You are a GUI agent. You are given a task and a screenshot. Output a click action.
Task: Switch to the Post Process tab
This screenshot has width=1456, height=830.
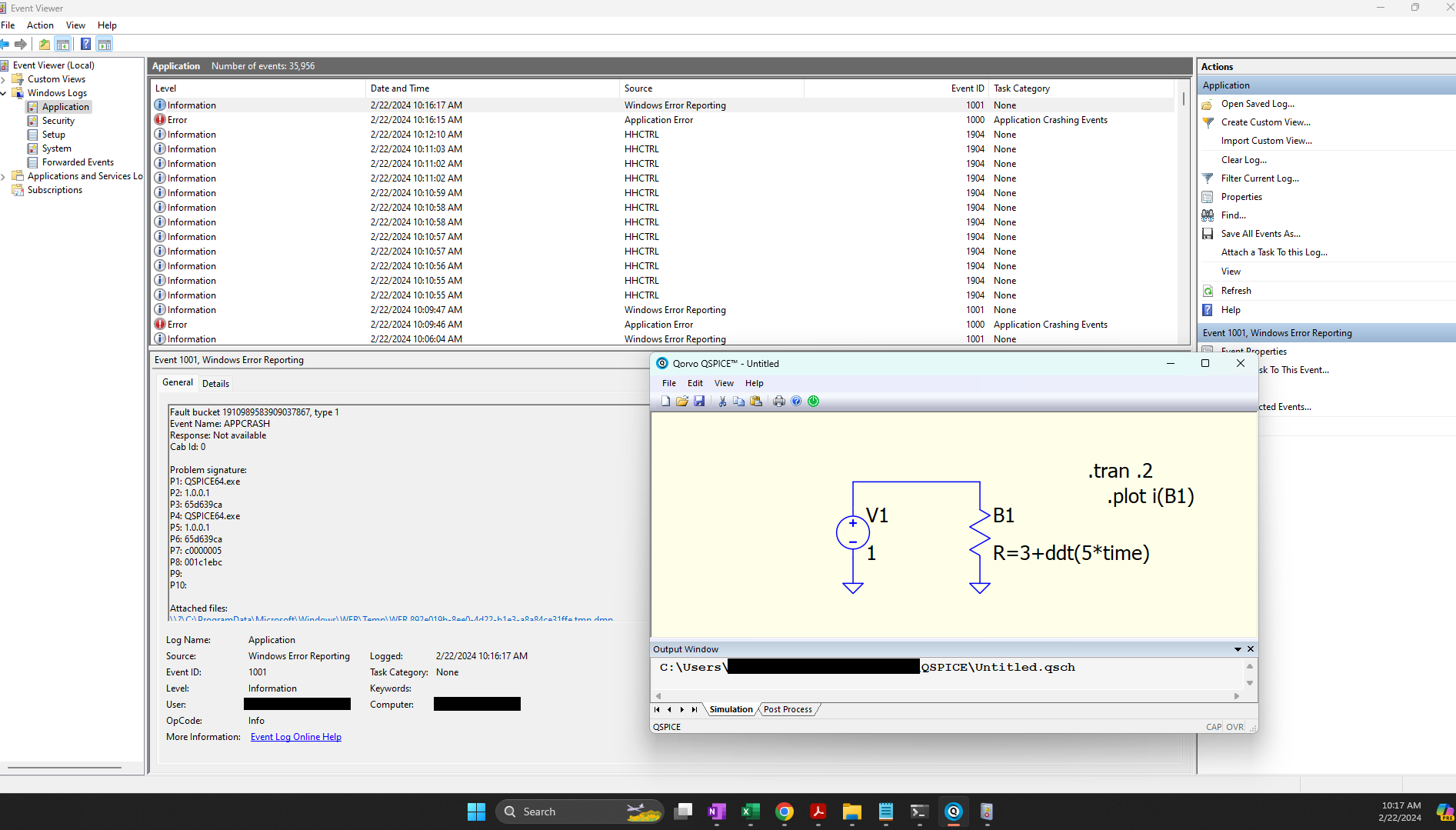(x=788, y=709)
